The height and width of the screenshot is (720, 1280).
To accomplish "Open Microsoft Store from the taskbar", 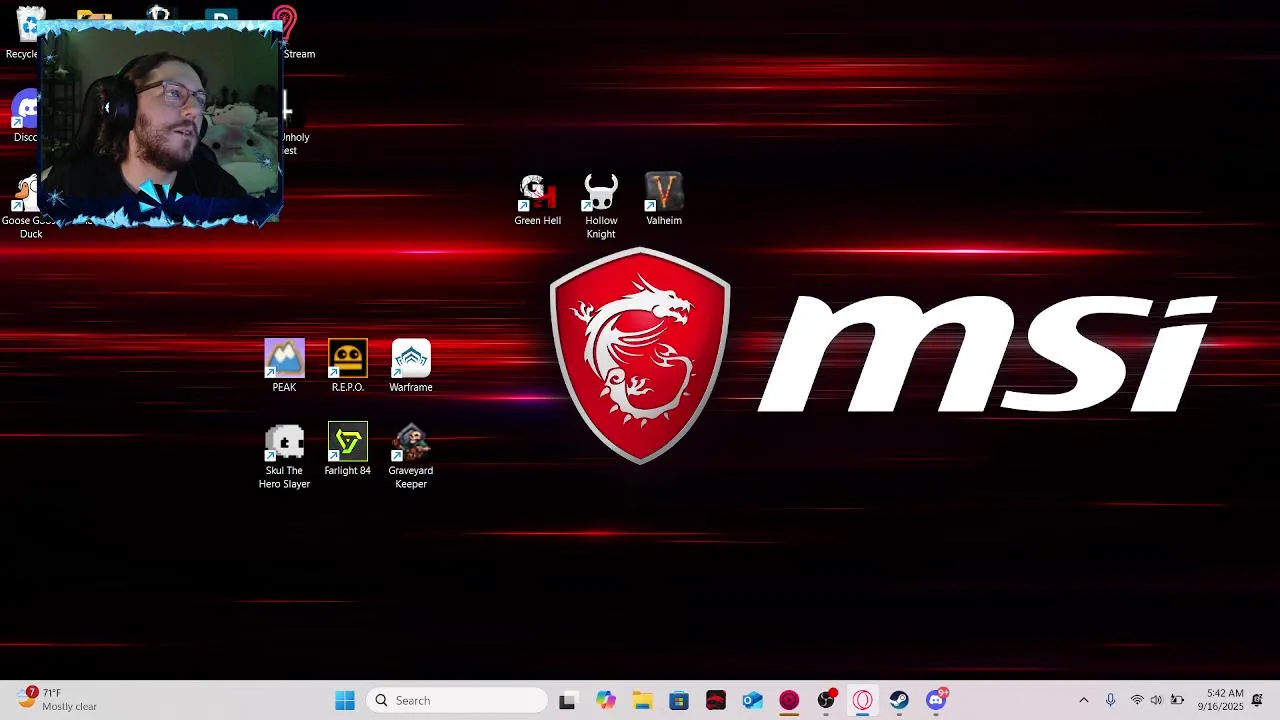I will (679, 701).
